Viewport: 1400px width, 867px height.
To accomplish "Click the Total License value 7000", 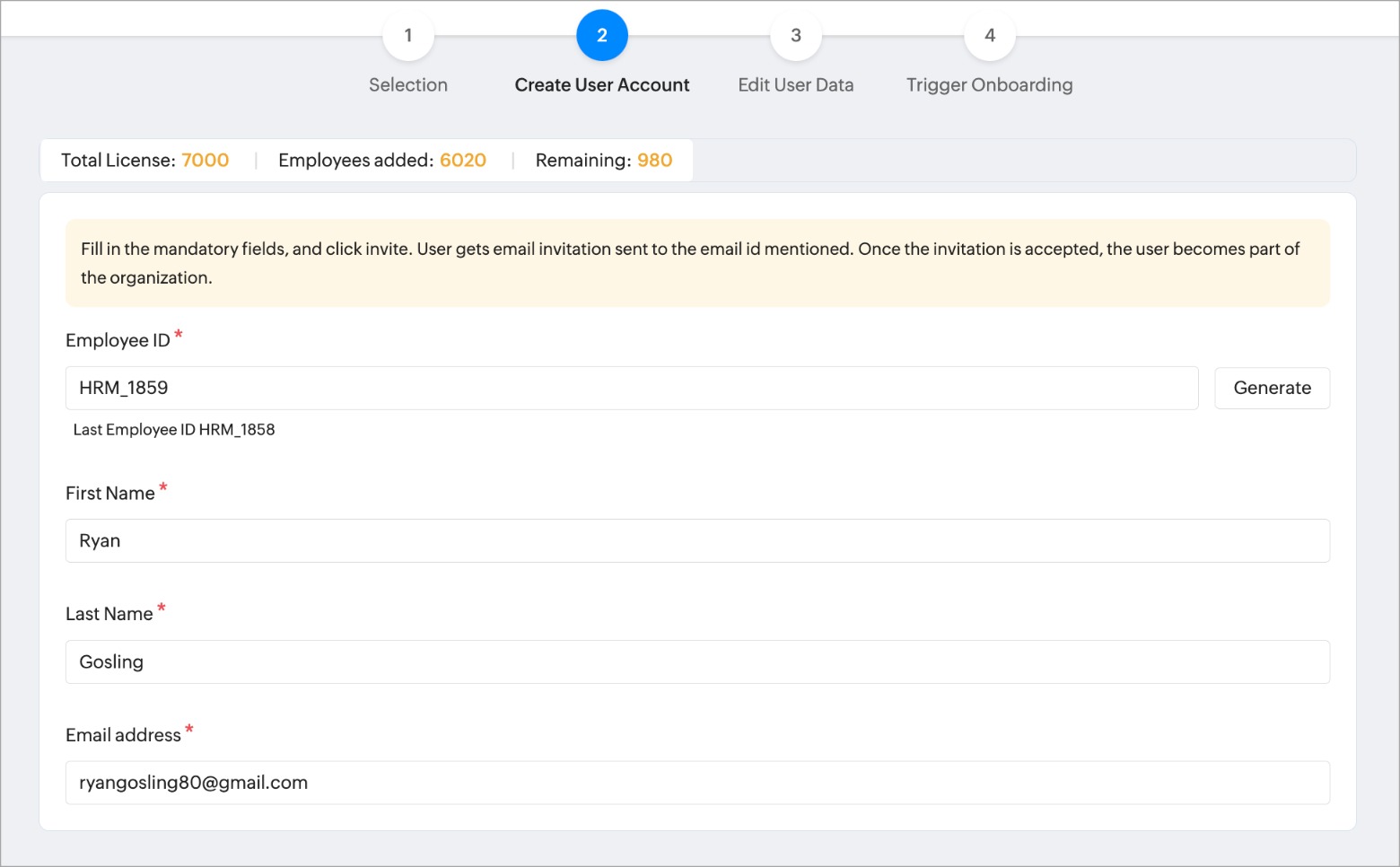I will coord(206,160).
